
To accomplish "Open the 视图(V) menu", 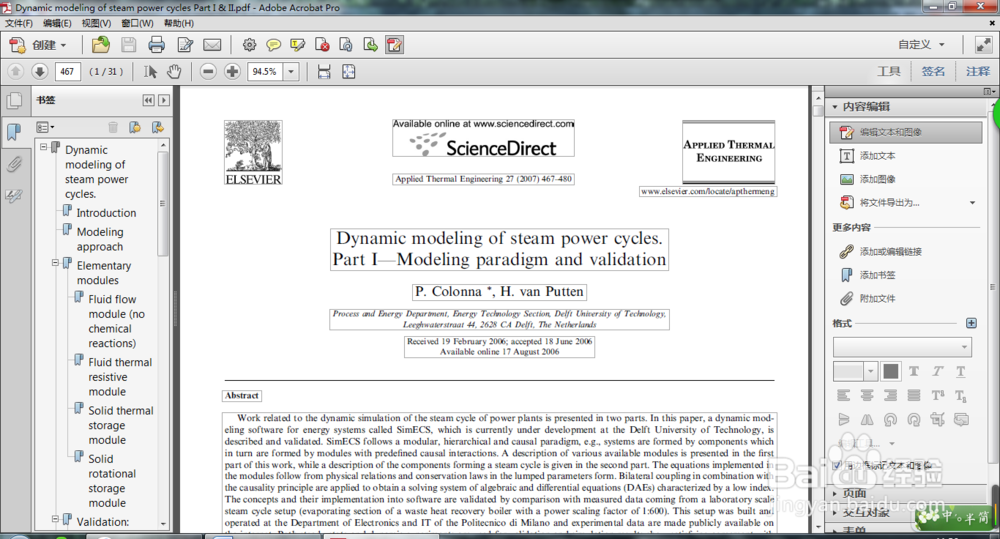I will [x=96, y=23].
